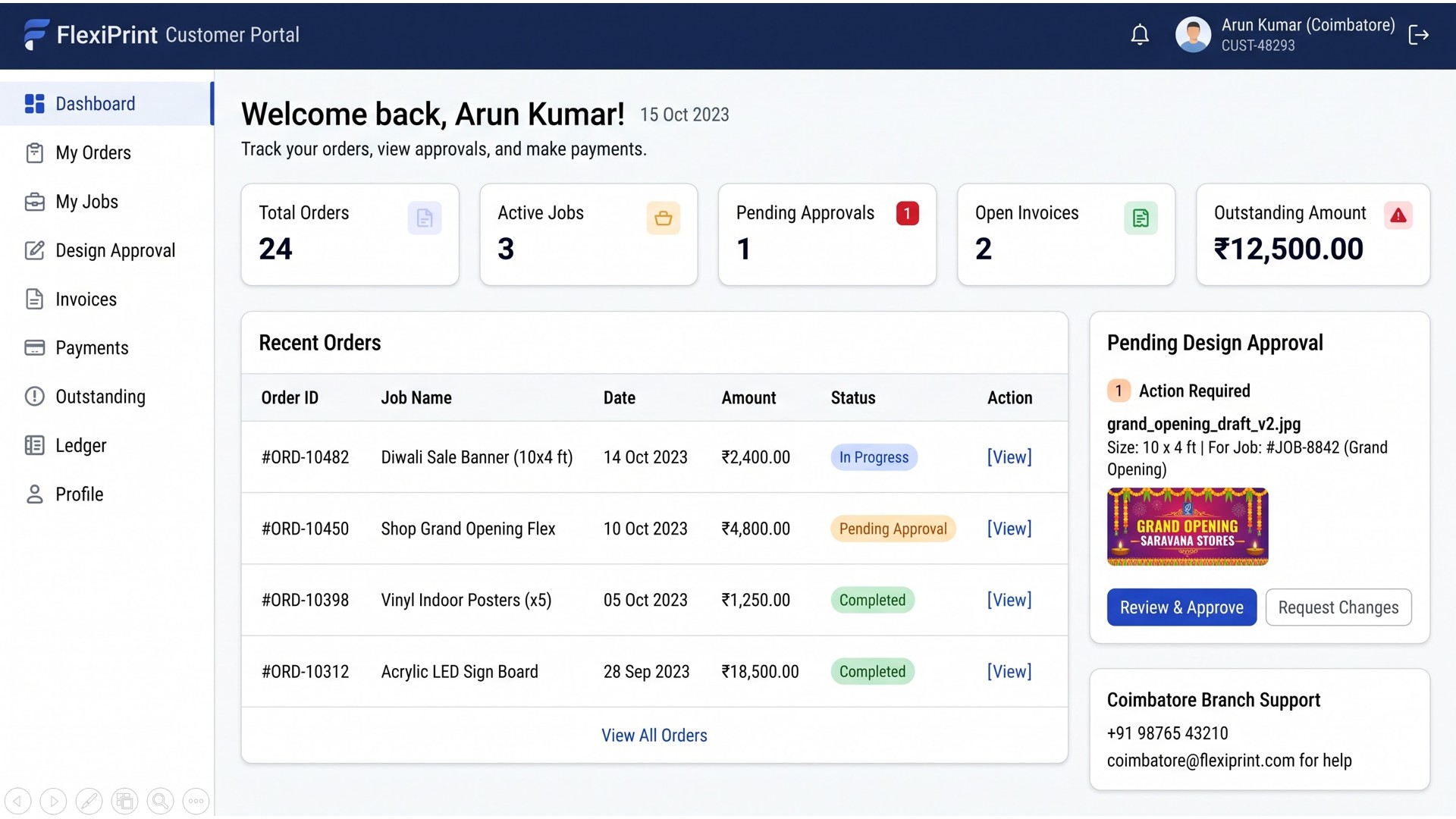Open the notifications bell
Viewport: 1456px width, 819px height.
[x=1140, y=35]
